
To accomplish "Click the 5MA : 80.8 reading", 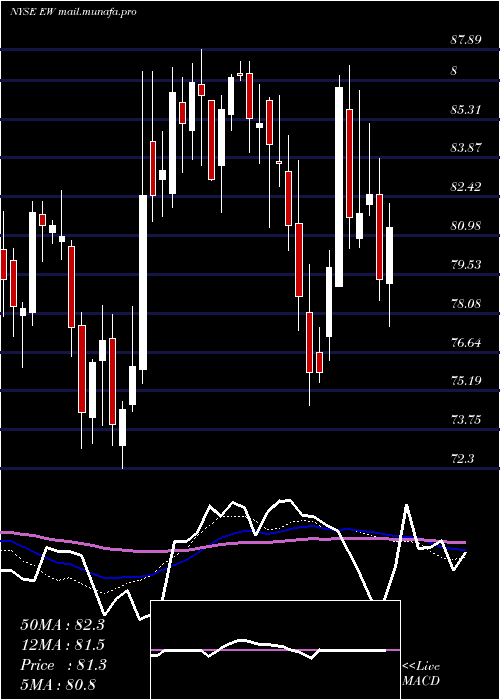I will click(x=58, y=685).
